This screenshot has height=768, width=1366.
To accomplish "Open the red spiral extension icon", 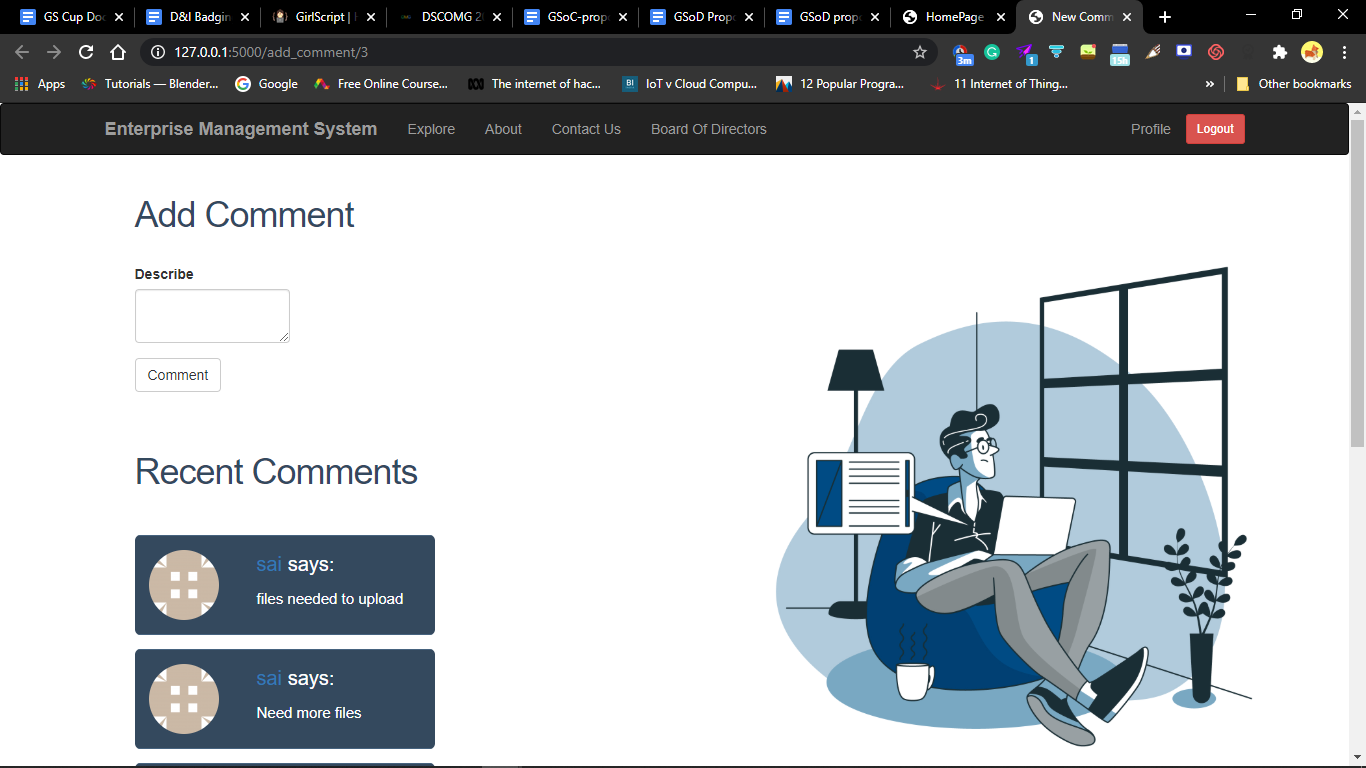I will click(x=1216, y=52).
